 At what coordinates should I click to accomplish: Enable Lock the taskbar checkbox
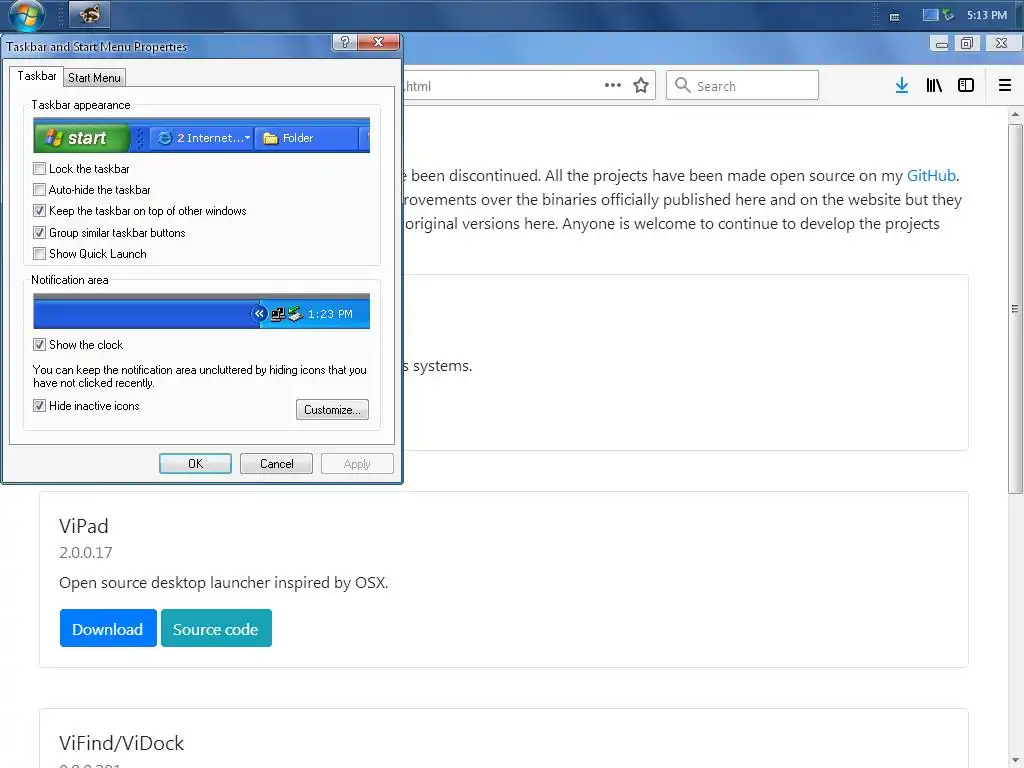[39, 169]
